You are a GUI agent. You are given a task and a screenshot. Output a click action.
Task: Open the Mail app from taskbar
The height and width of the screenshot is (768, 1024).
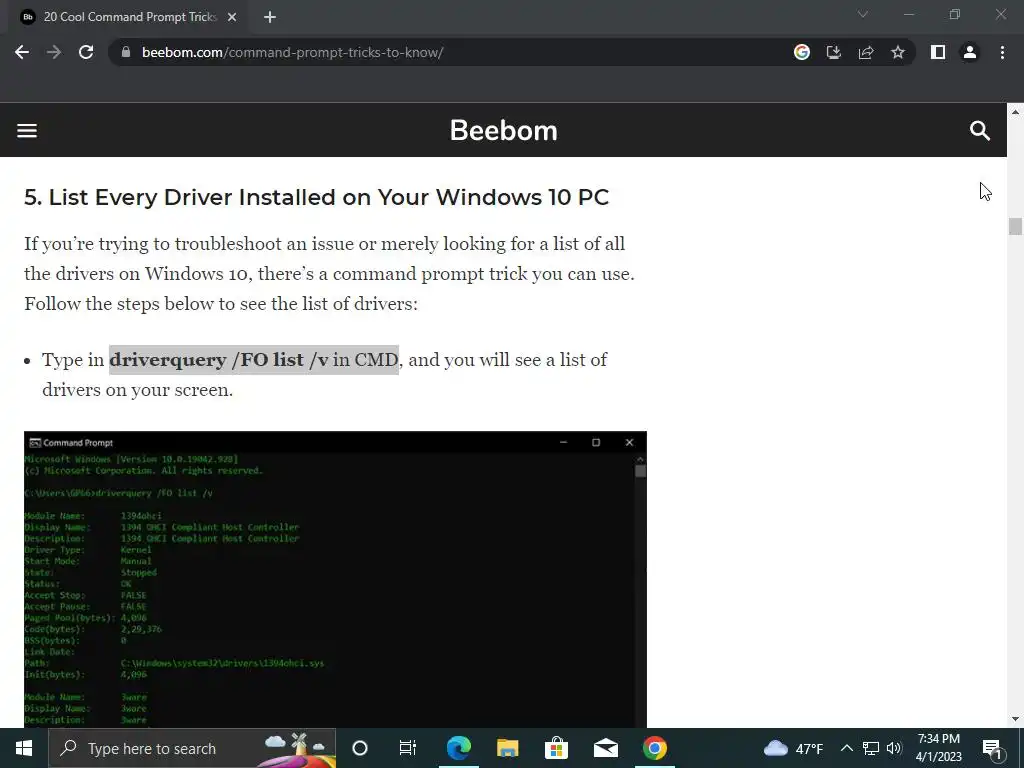[x=605, y=748]
